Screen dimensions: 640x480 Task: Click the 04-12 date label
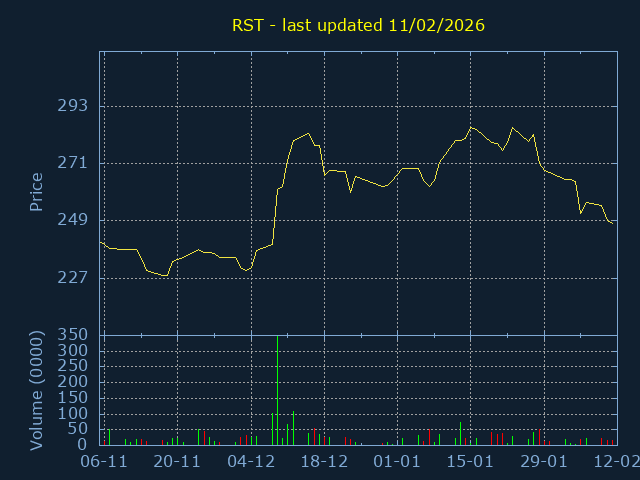tap(251, 462)
